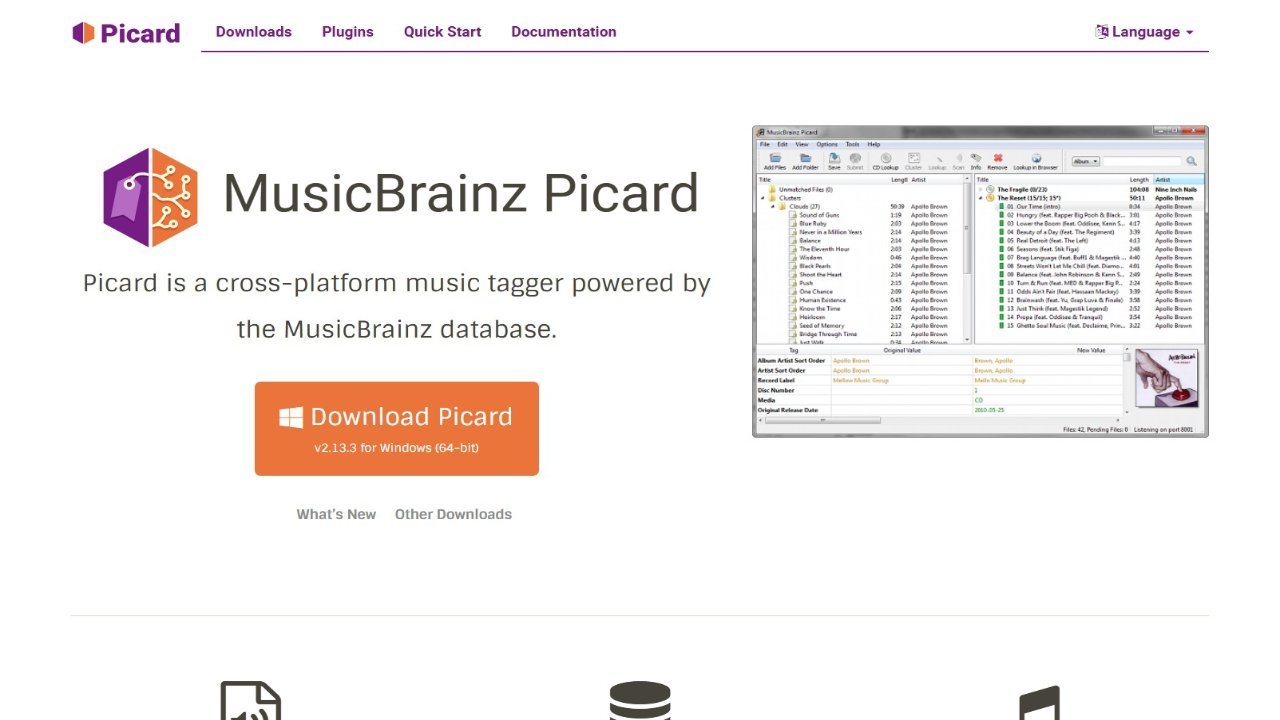Go to the Plugins section
Image resolution: width=1280 pixels, height=720 pixels.
point(348,32)
